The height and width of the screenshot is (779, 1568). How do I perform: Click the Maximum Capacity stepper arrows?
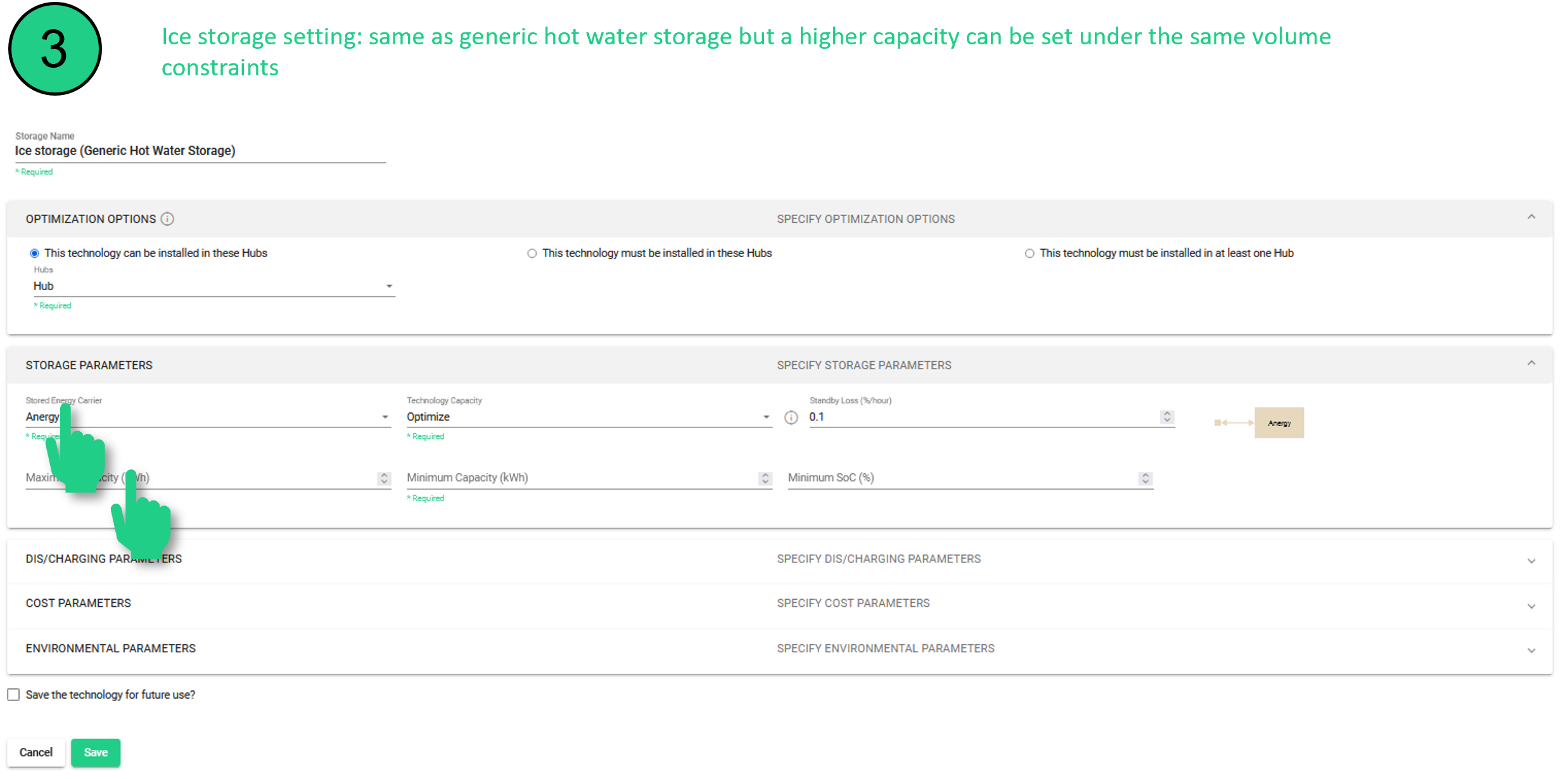pos(384,478)
